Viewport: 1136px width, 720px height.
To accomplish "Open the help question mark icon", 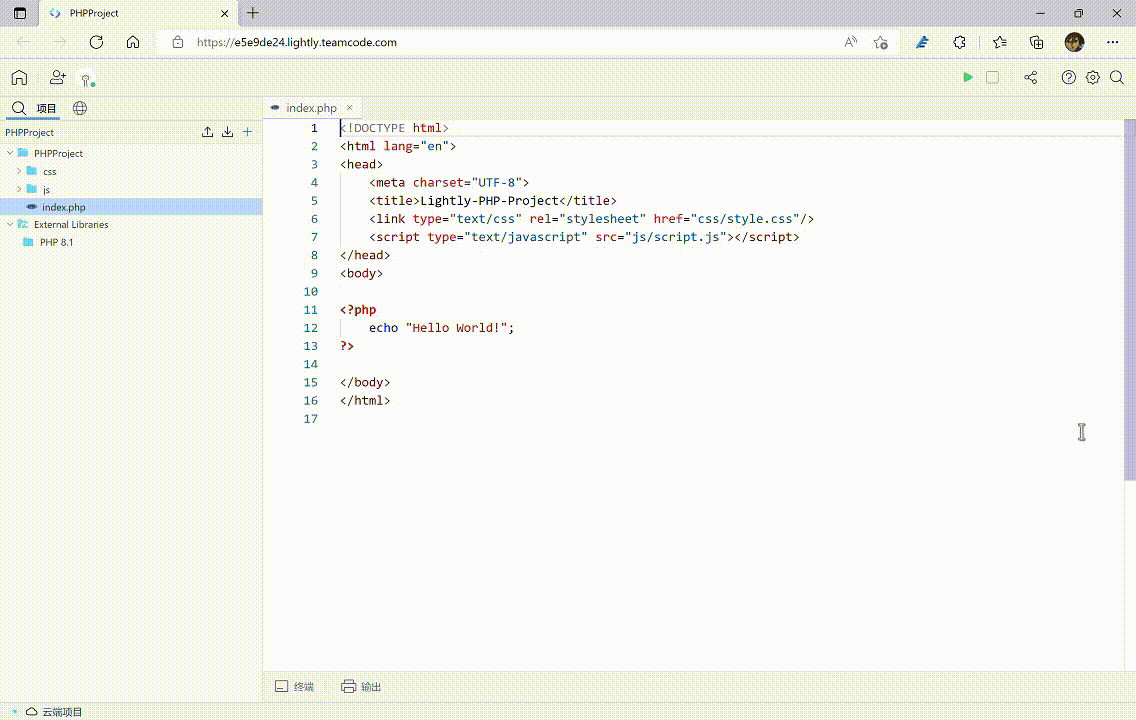I will [1069, 78].
